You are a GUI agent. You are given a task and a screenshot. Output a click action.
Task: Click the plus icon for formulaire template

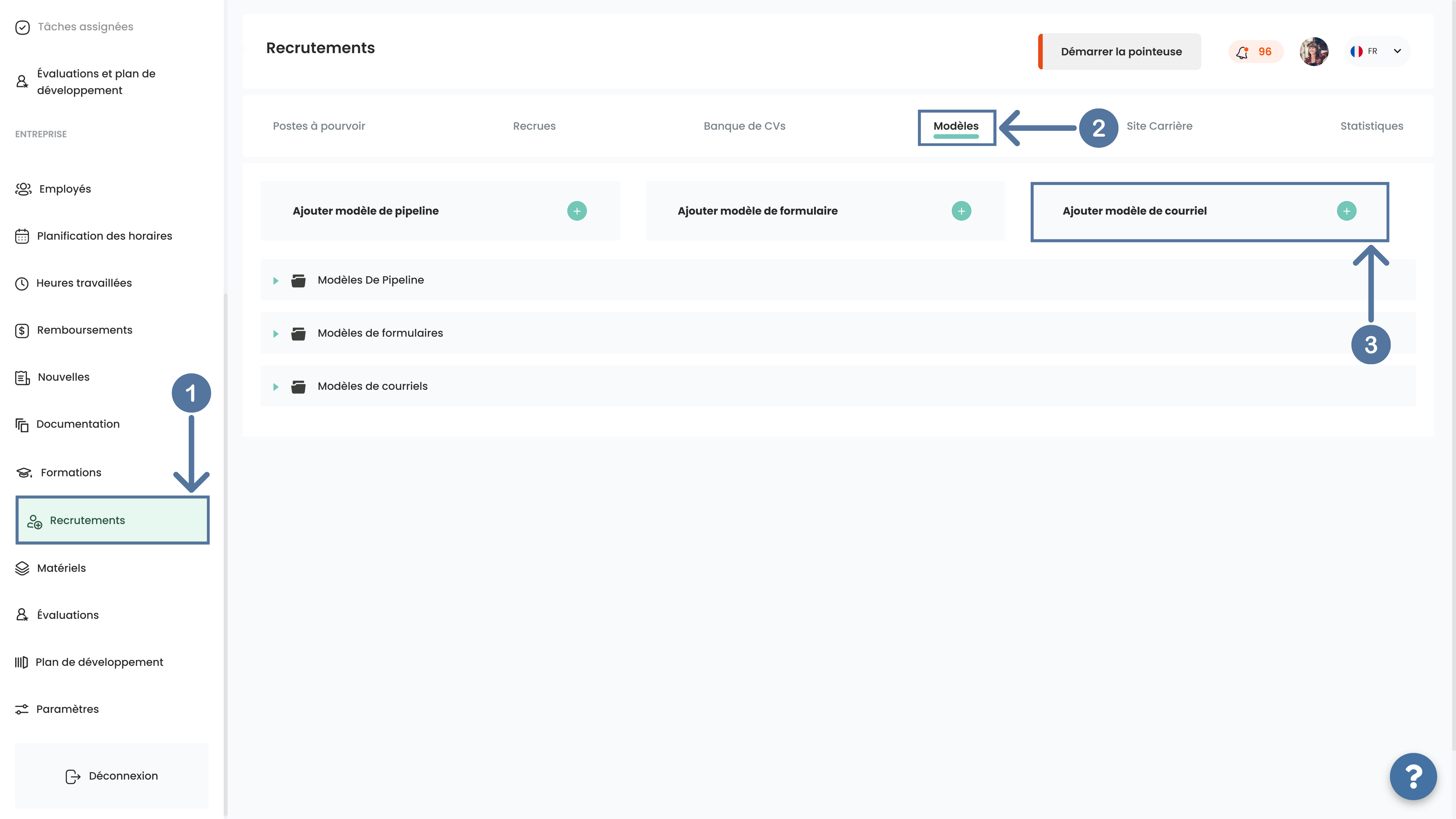[x=961, y=211]
